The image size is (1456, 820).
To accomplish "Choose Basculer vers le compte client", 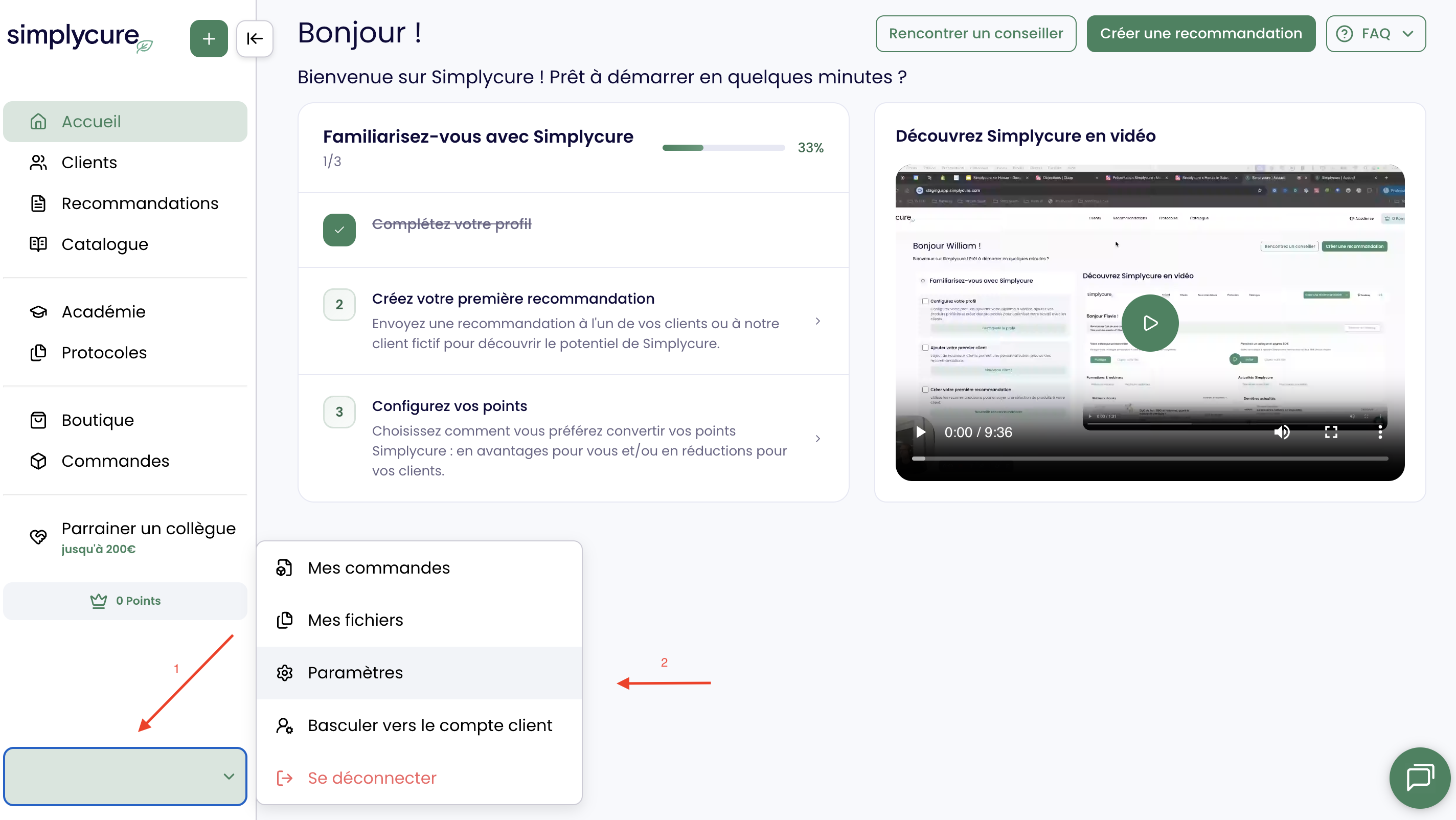I will (x=419, y=725).
